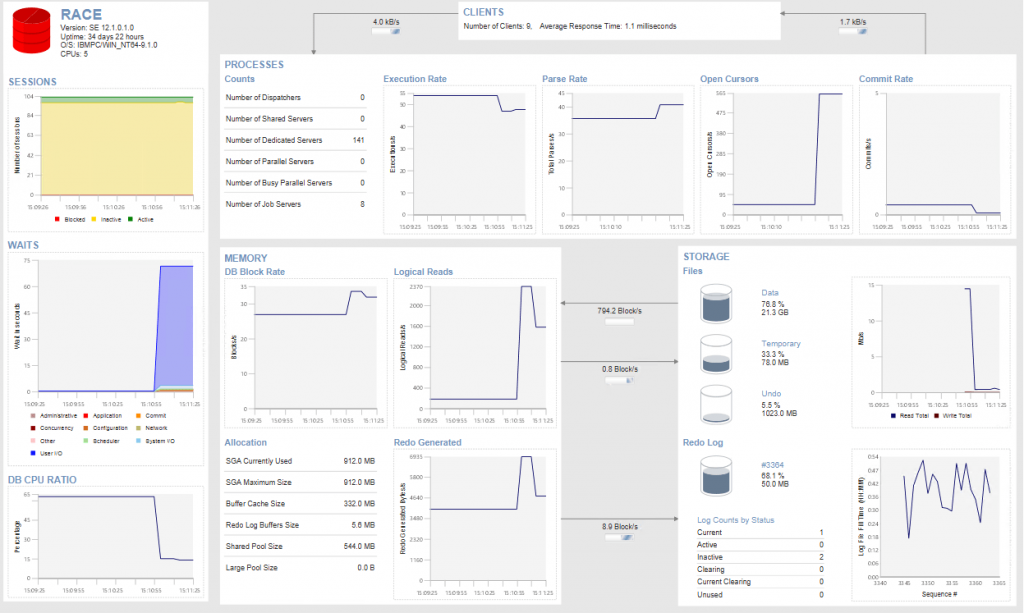Click the Shared Pool Size row
1024x613 pixels.
pyautogui.click(x=300, y=546)
